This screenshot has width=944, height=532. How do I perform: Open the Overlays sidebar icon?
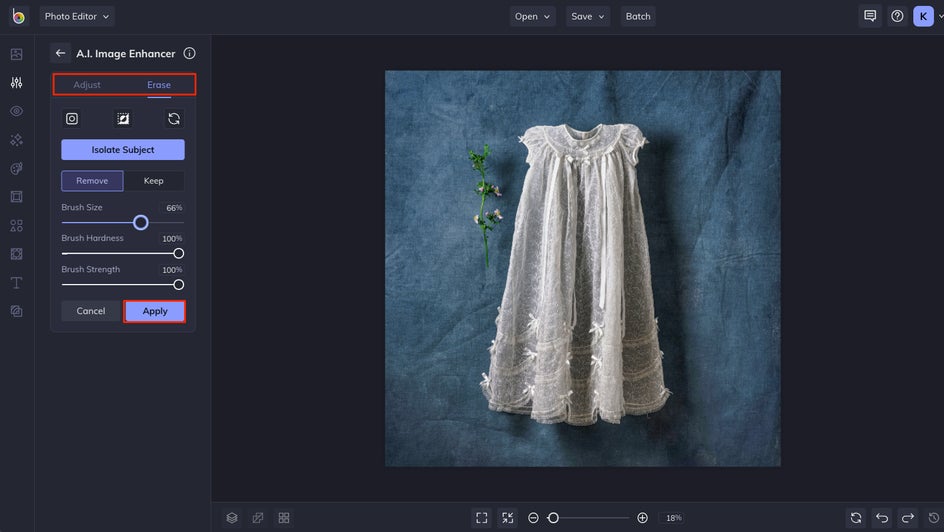click(17, 254)
